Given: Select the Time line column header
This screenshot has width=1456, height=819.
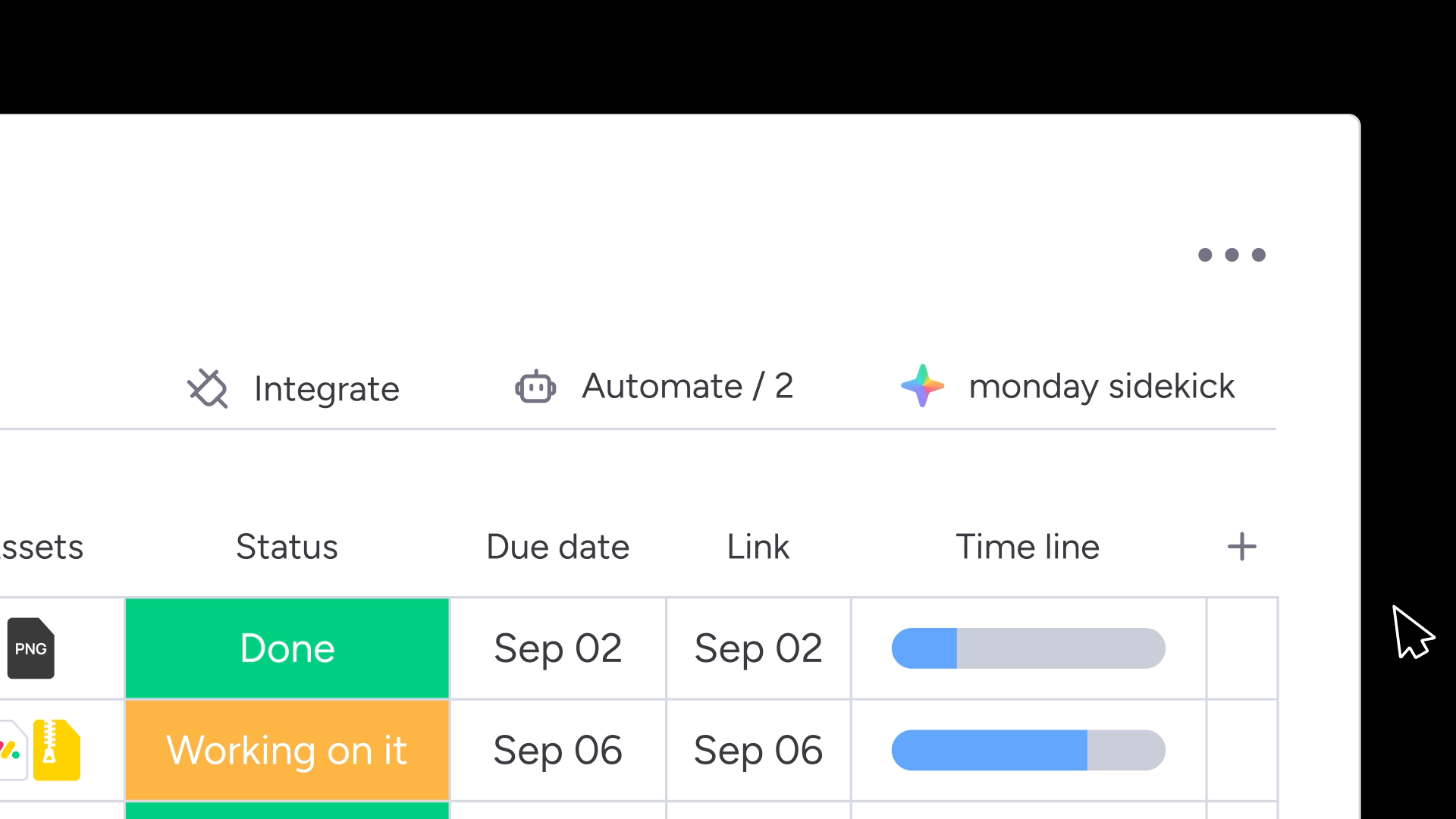Looking at the screenshot, I should (x=1028, y=547).
